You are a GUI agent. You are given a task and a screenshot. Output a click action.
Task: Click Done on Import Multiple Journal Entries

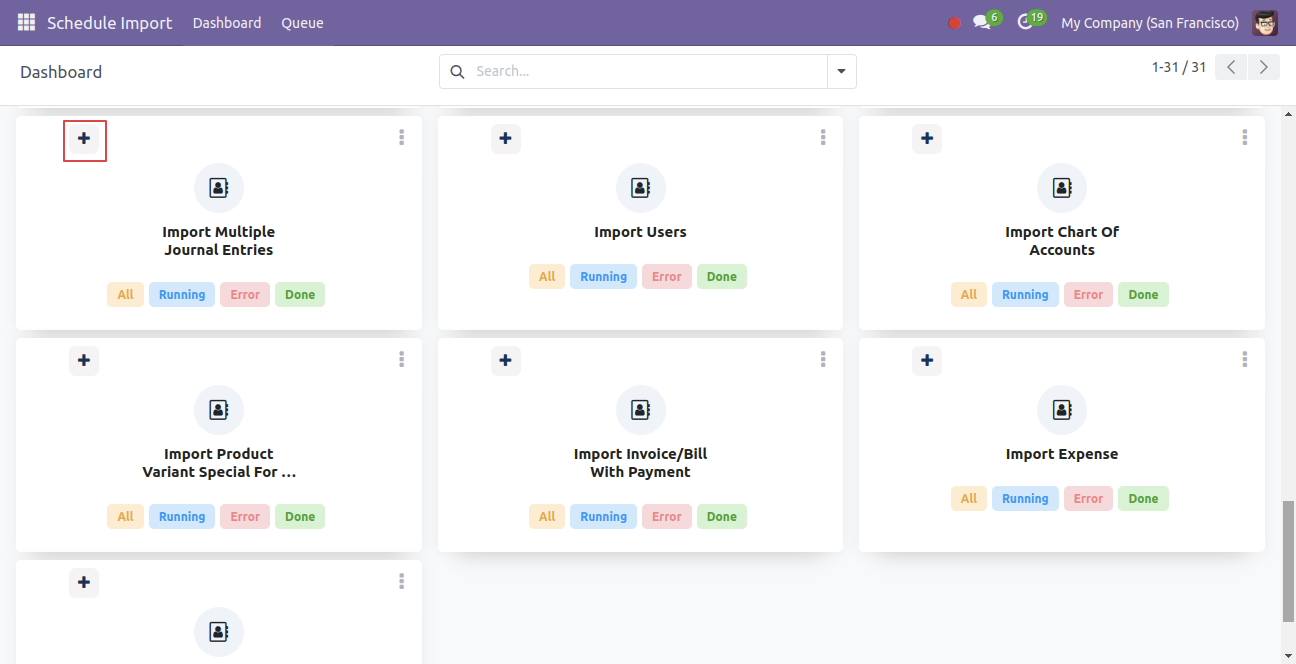tap(300, 295)
